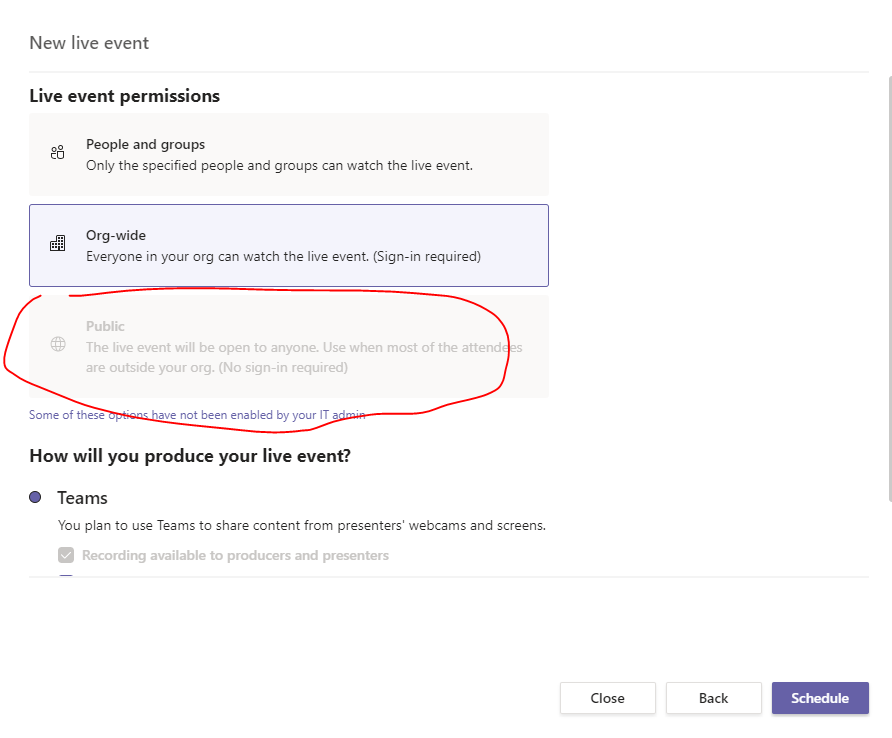Select the disabled Public permission card
The width and height of the screenshot is (892, 738).
pyautogui.click(x=288, y=346)
